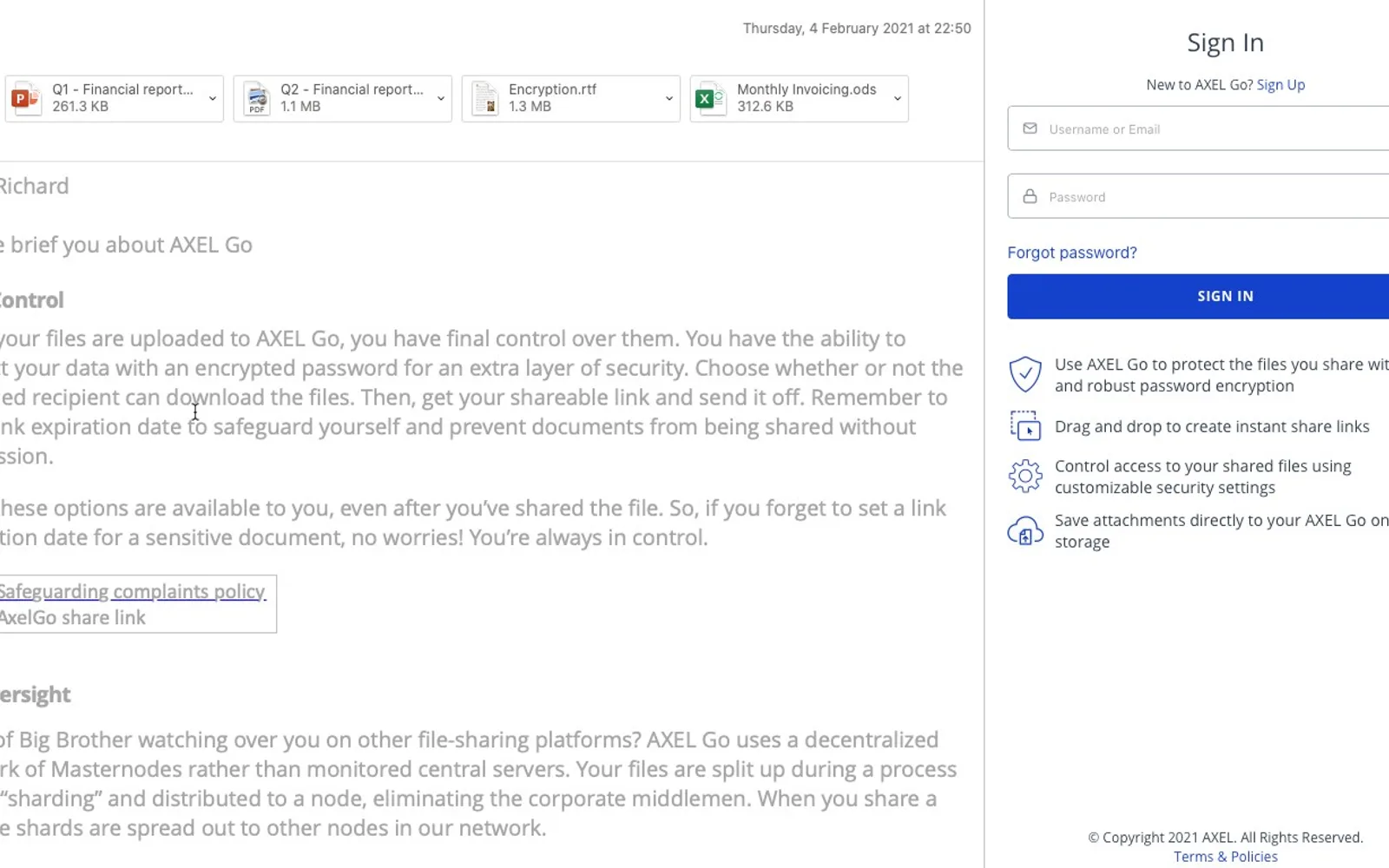
Task: Click the drag and drop share icon
Action: pyautogui.click(x=1025, y=425)
